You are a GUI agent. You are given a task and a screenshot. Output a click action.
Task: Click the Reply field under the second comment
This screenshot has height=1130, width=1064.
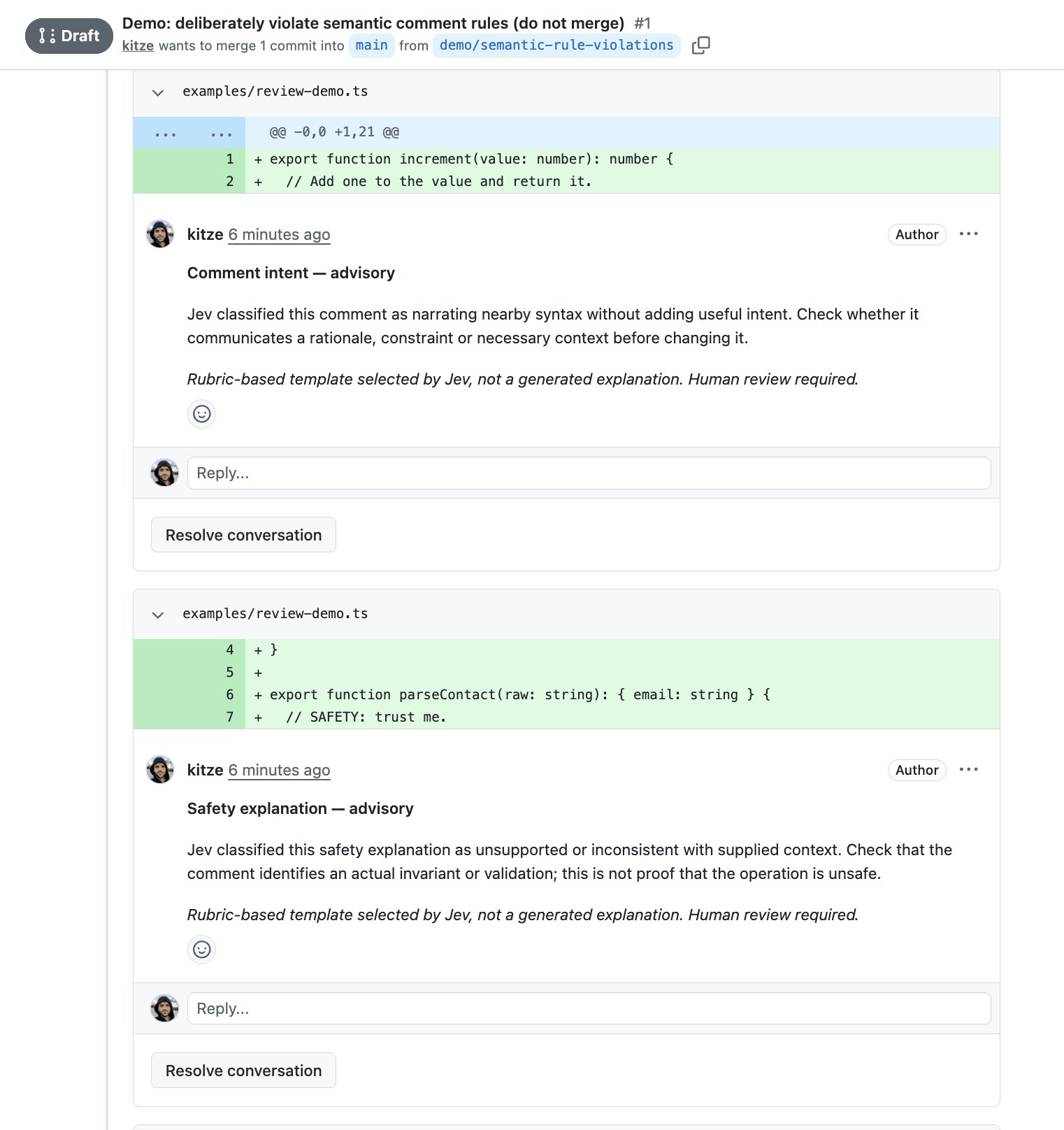pos(589,1009)
